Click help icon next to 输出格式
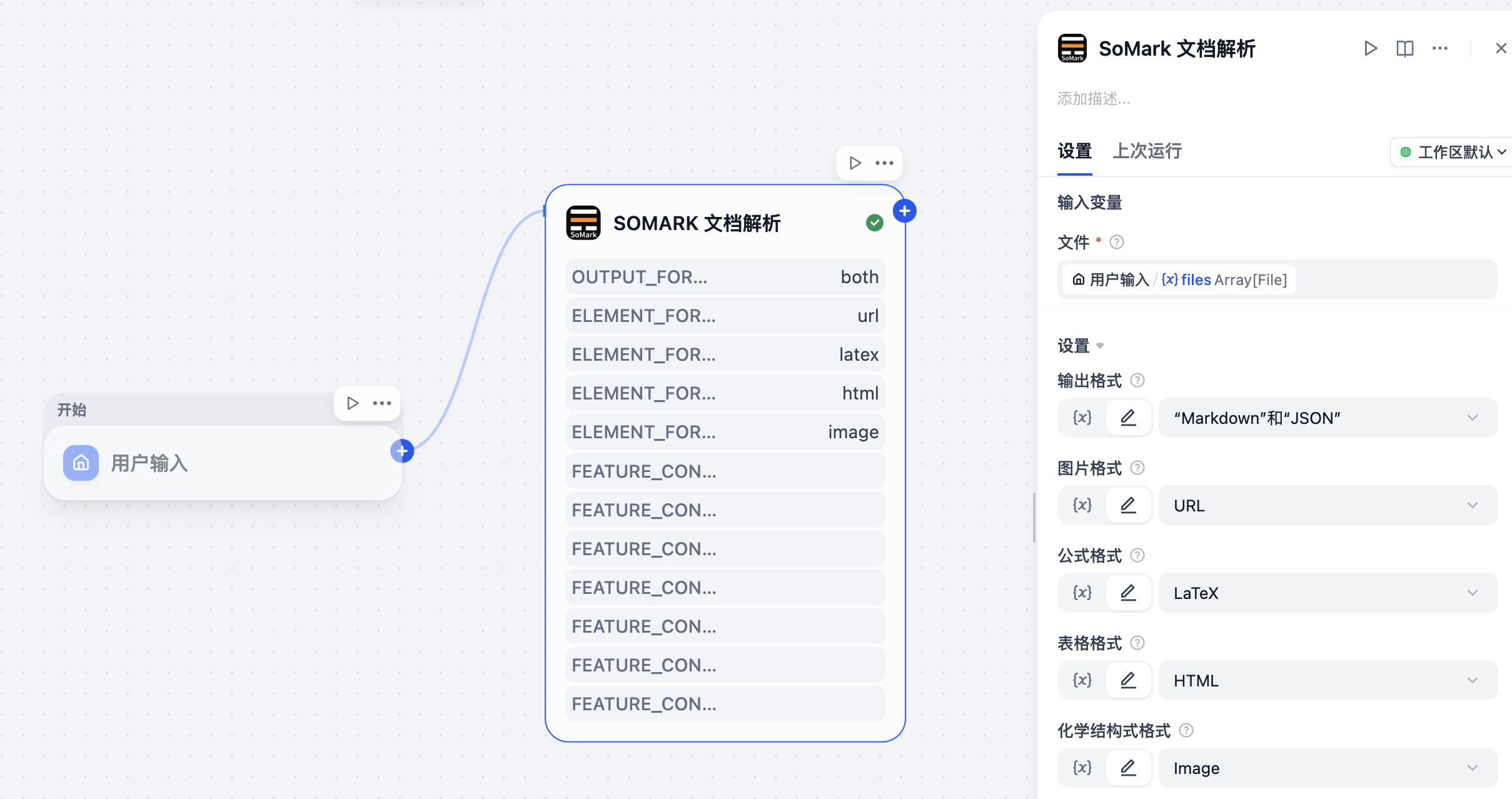 coord(1137,380)
